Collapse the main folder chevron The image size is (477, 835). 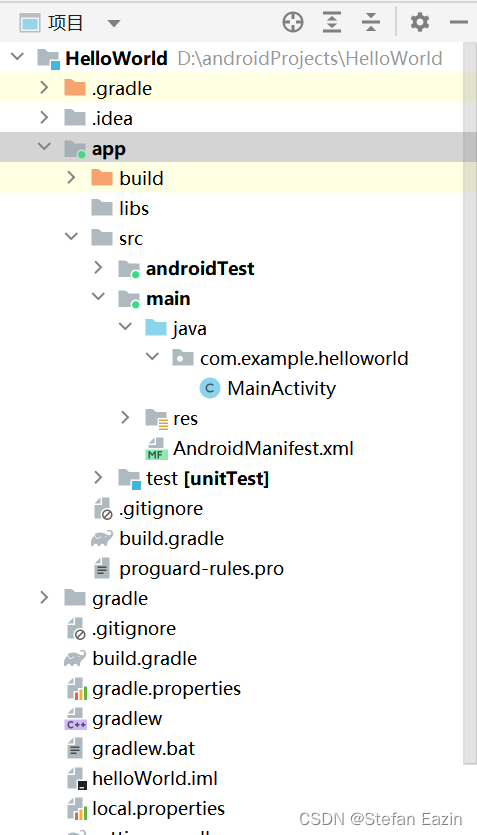coord(98,296)
